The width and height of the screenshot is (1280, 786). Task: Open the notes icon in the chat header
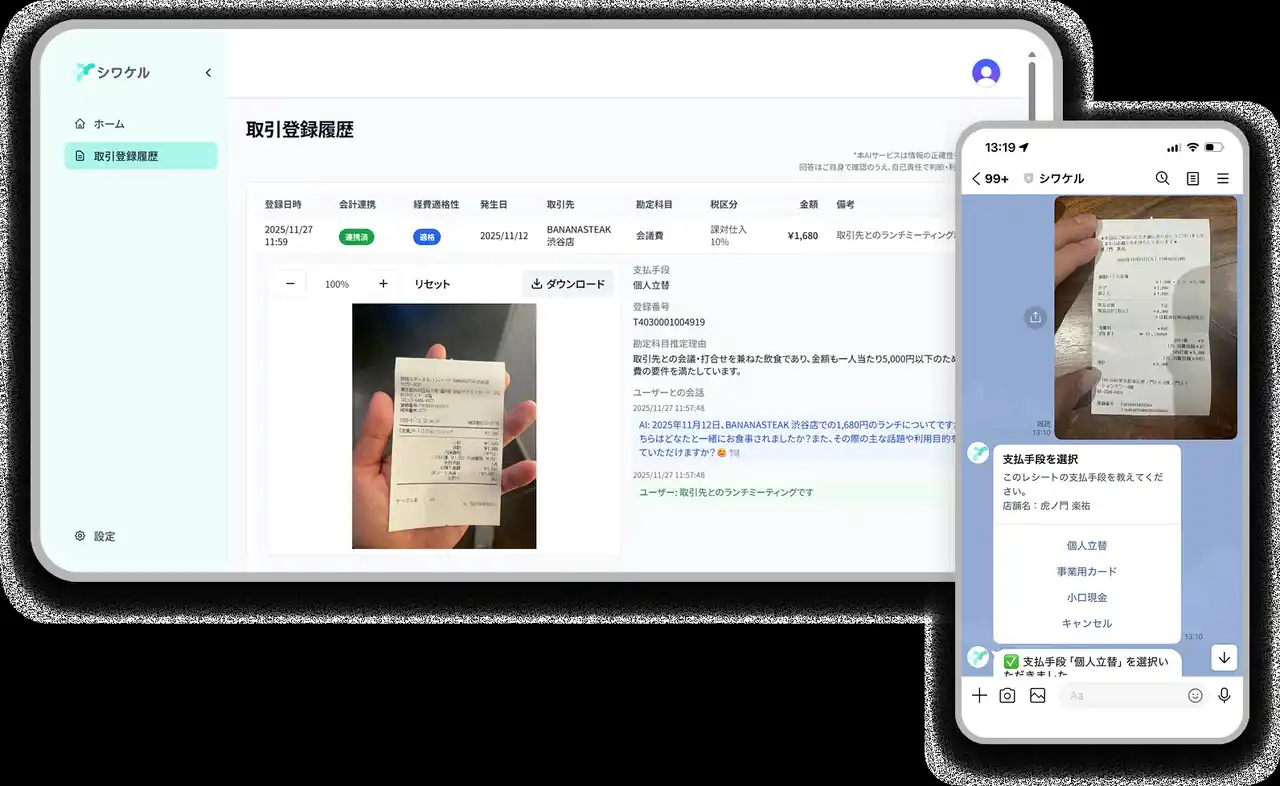pos(1192,178)
